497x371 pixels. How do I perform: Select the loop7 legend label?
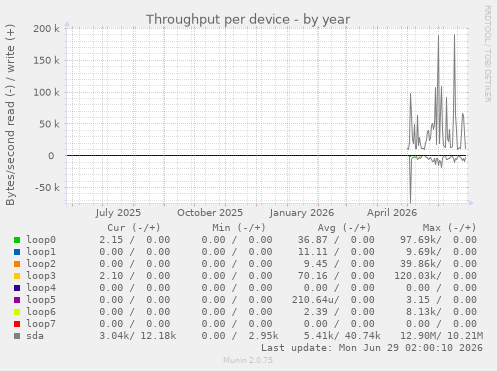[41, 324]
